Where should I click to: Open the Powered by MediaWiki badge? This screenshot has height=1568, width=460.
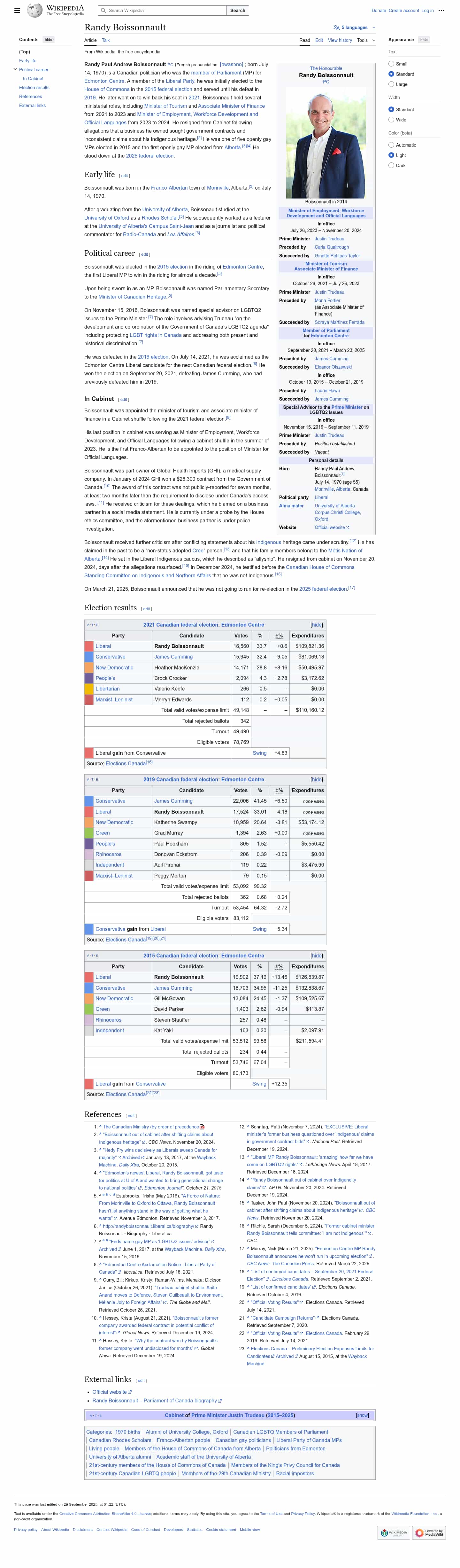point(429,1533)
